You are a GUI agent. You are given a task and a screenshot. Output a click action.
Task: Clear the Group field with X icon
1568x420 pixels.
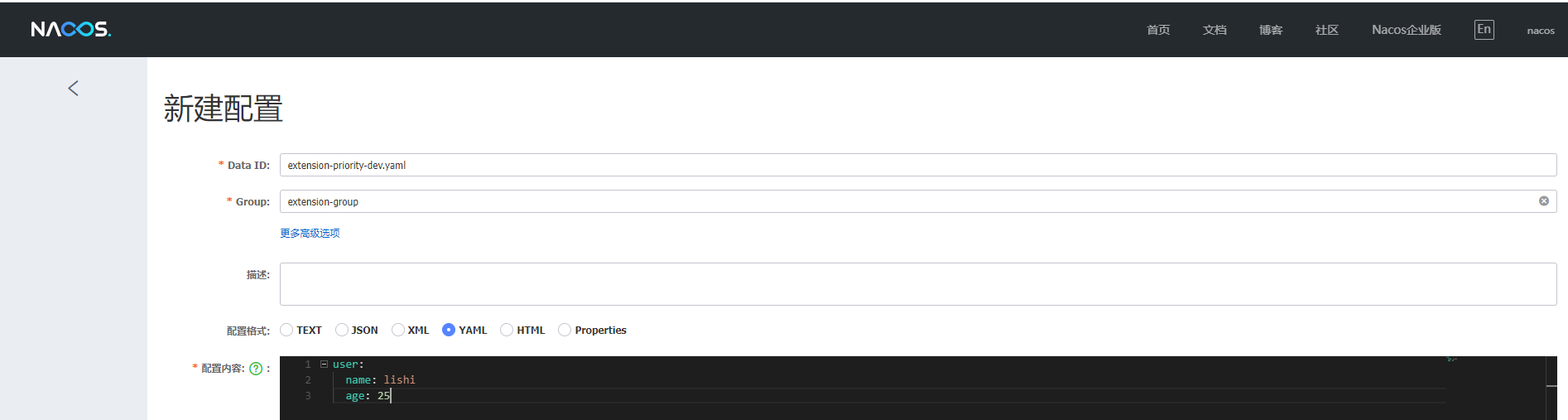tap(1543, 201)
